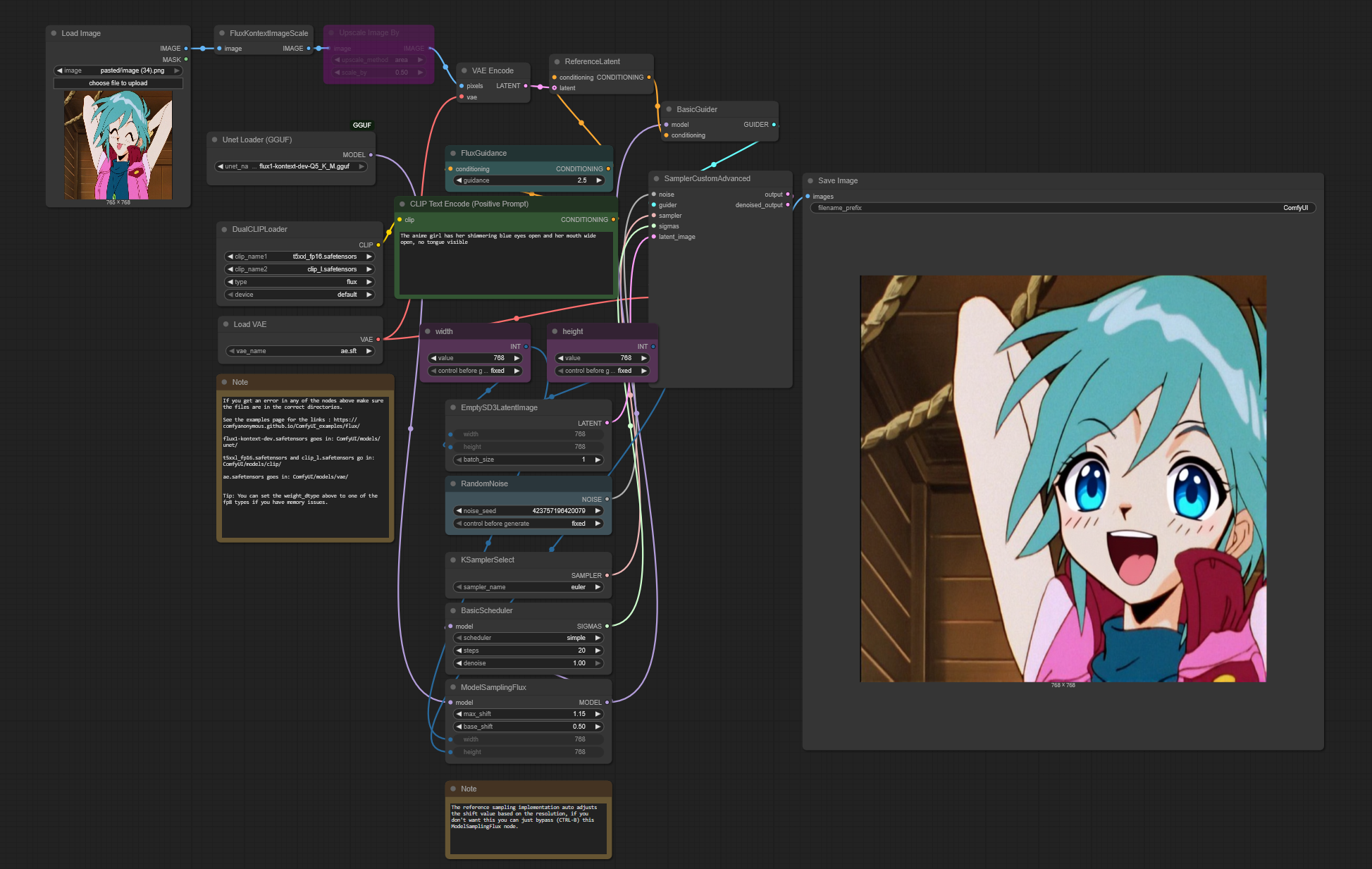Viewport: 1372px width, 869px height.
Task: Collapse the Load Image node using its title dot
Action: pyautogui.click(x=54, y=33)
